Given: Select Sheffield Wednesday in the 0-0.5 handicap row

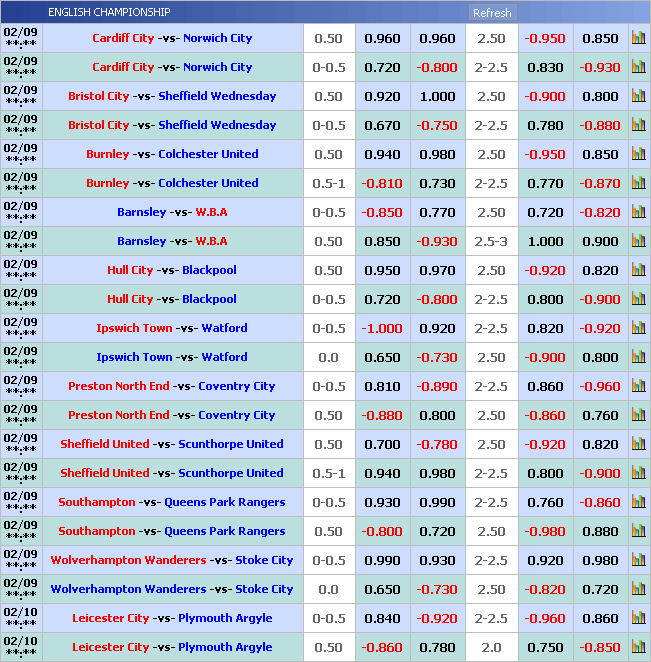Looking at the screenshot, I should (217, 126).
